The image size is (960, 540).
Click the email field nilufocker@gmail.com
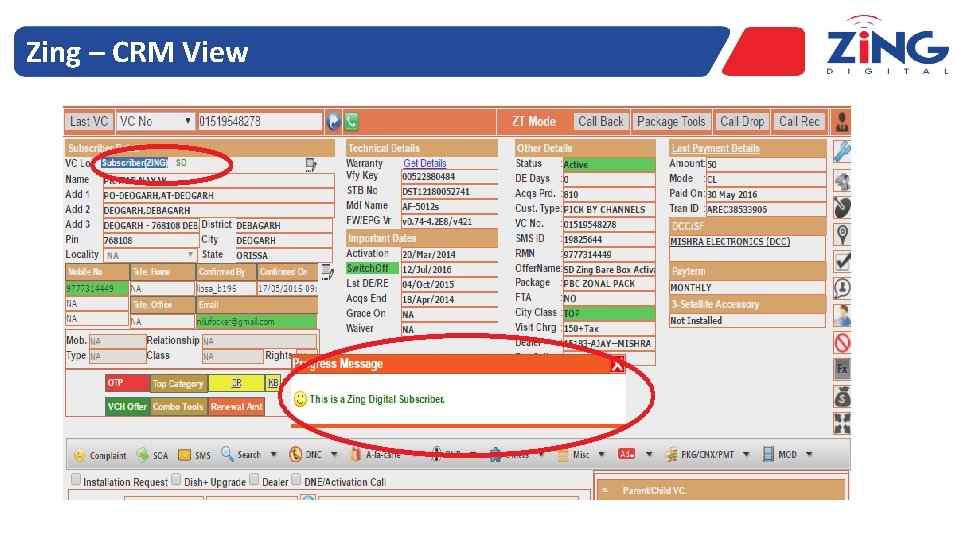point(257,321)
